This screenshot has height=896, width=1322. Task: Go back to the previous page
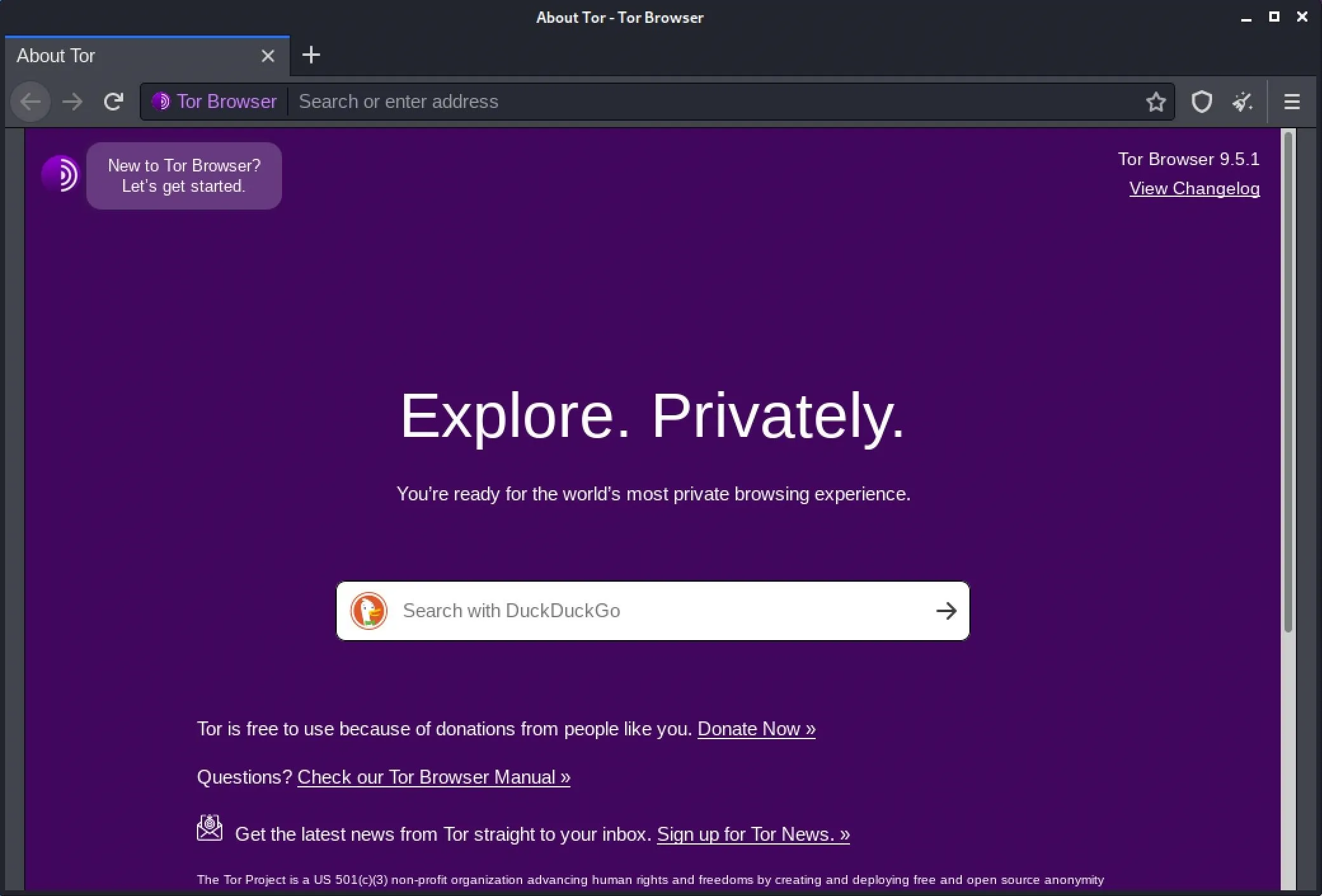pyautogui.click(x=30, y=102)
